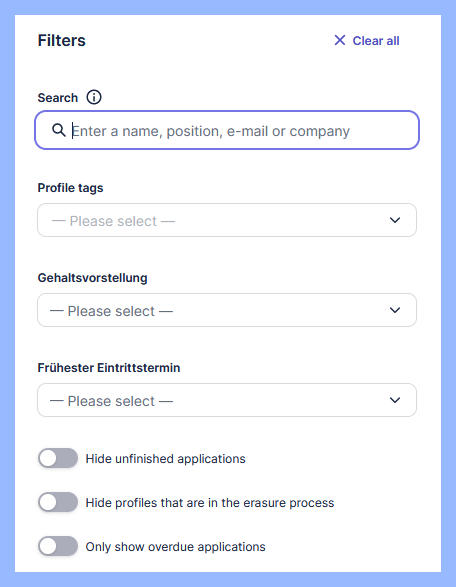Screen dimensions: 456x587
Task: Expand the Gehaltsvorstellung Please select dropdown
Action: [227, 310]
